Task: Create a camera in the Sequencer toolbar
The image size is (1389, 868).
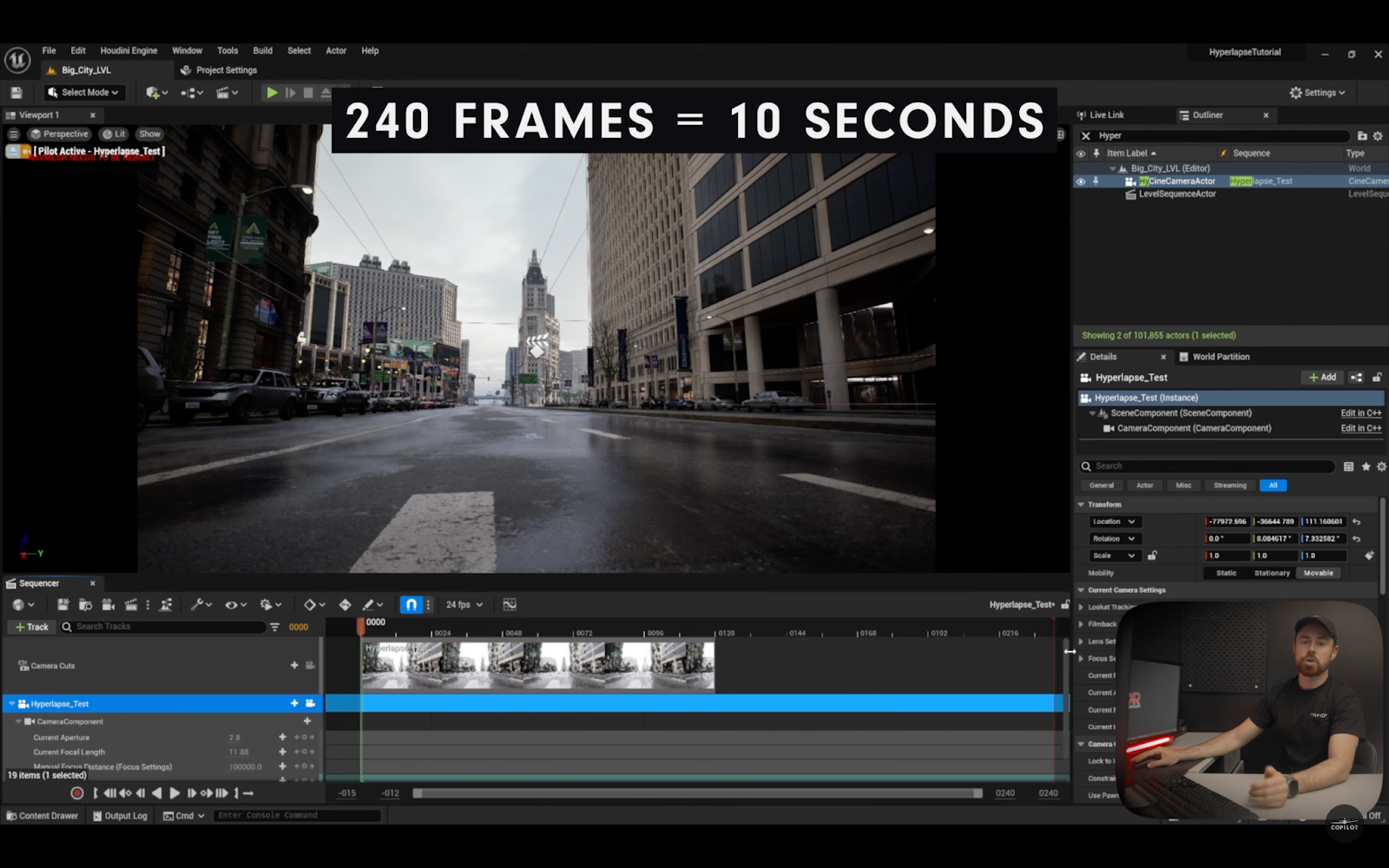Action: 108,604
